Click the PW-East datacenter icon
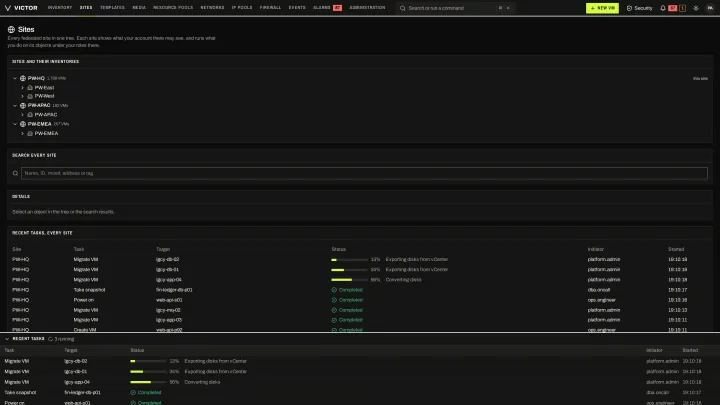720x405 pixels. tap(30, 88)
